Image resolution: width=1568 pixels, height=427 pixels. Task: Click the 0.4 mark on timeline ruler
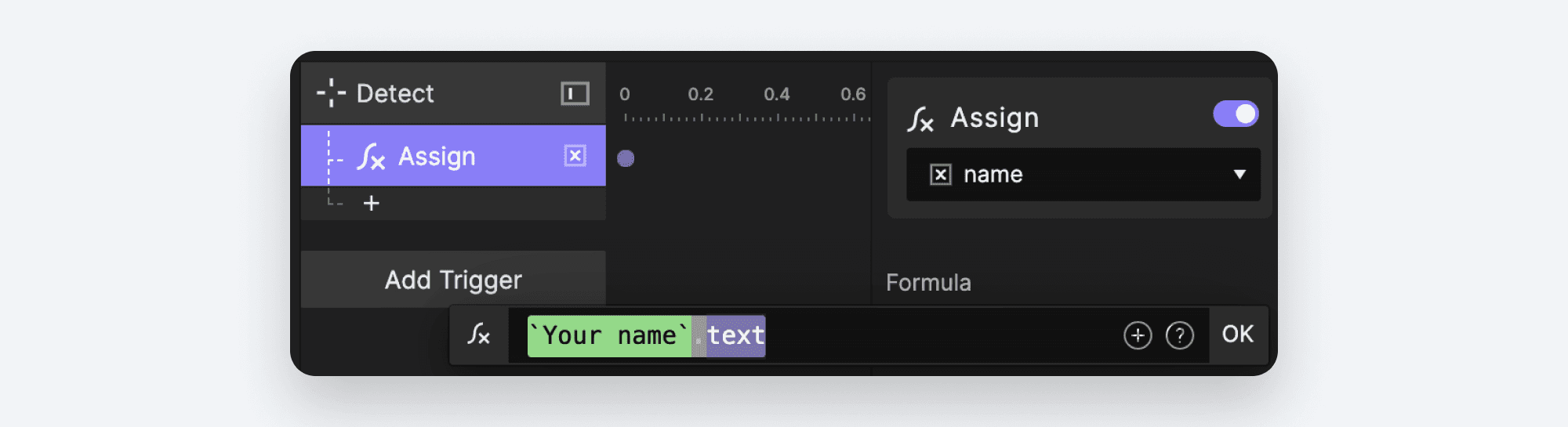click(776, 94)
